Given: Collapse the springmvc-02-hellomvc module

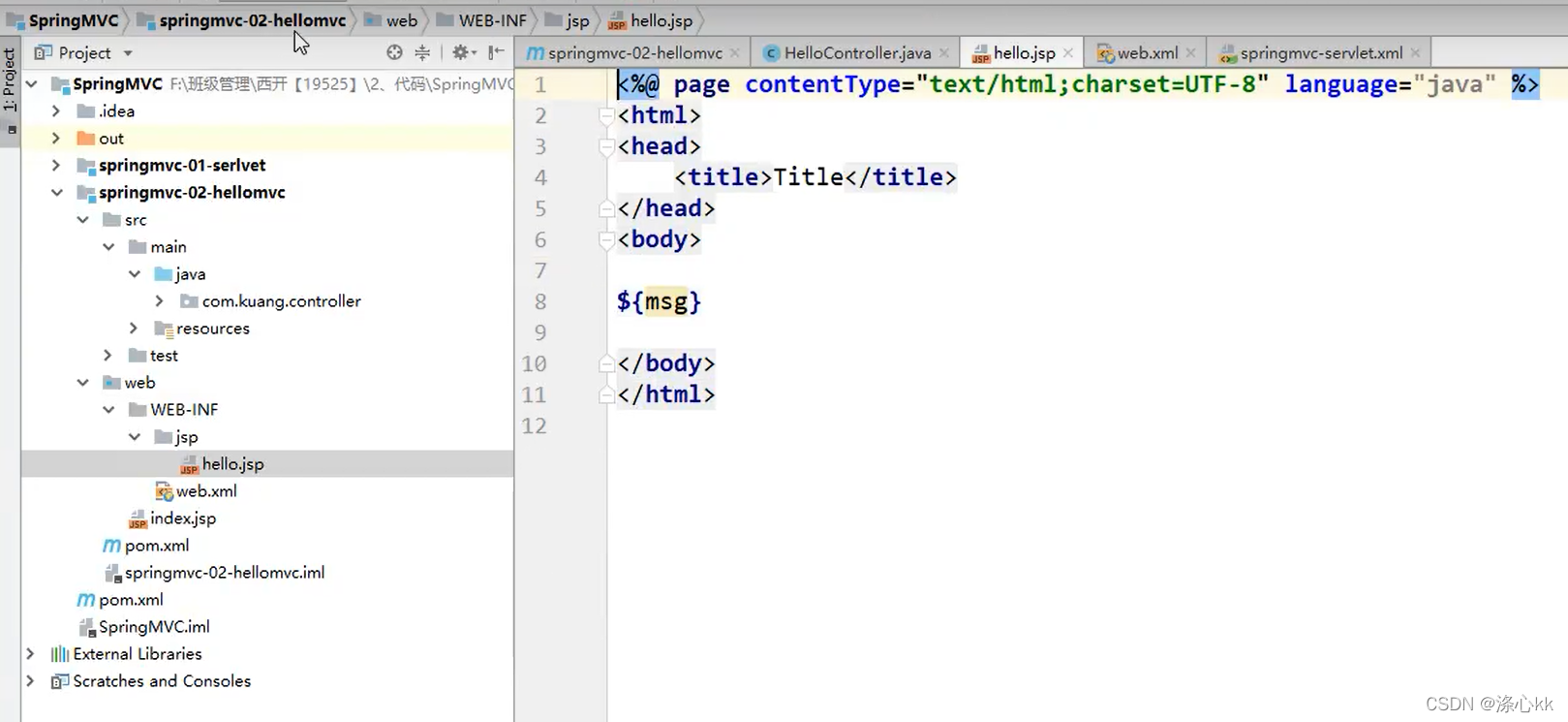Looking at the screenshot, I should click(57, 193).
